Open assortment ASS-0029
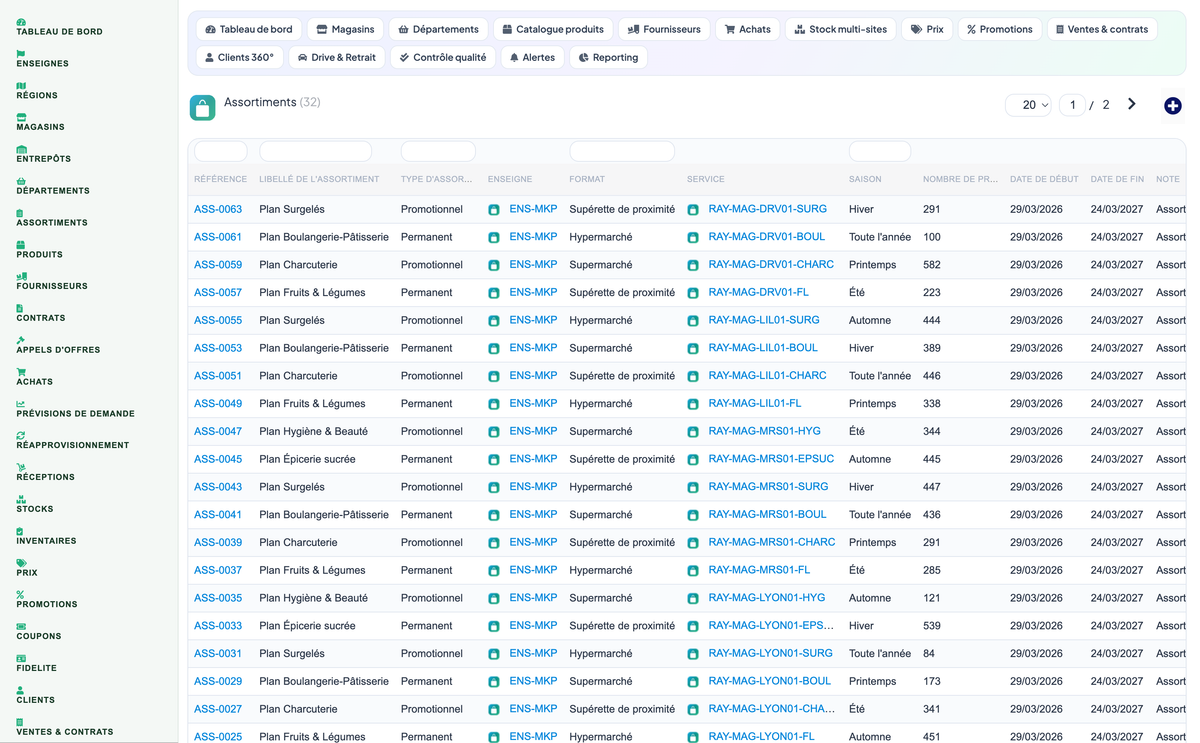1200x743 pixels. click(218, 681)
